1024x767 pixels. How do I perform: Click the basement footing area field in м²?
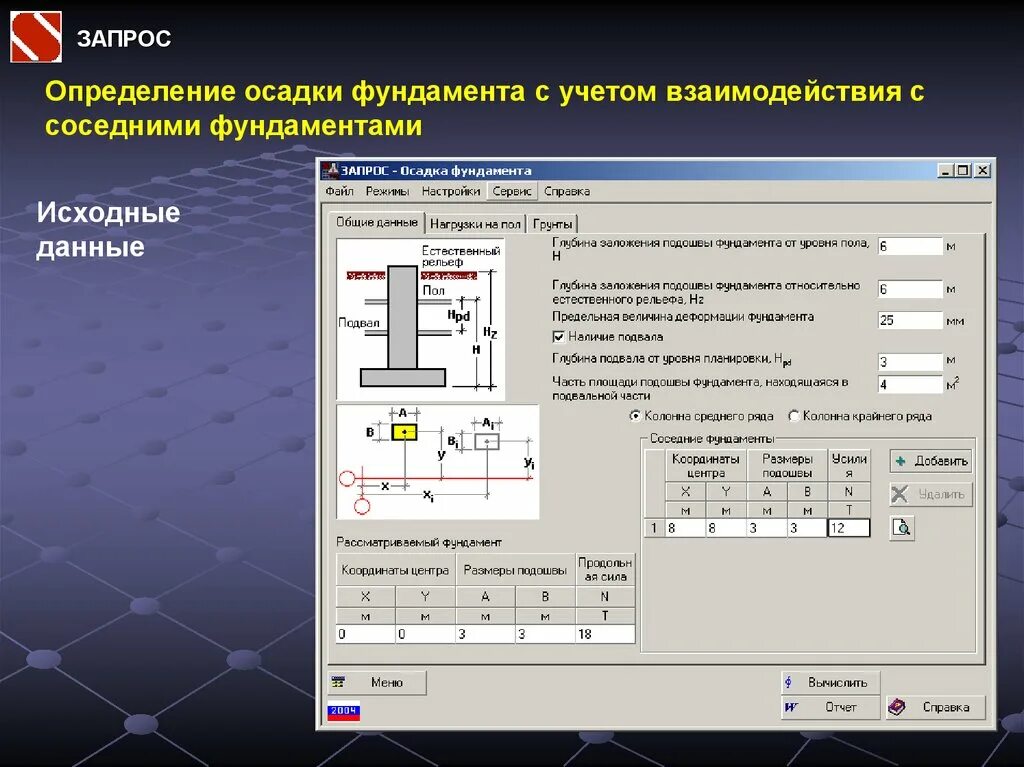[x=910, y=385]
